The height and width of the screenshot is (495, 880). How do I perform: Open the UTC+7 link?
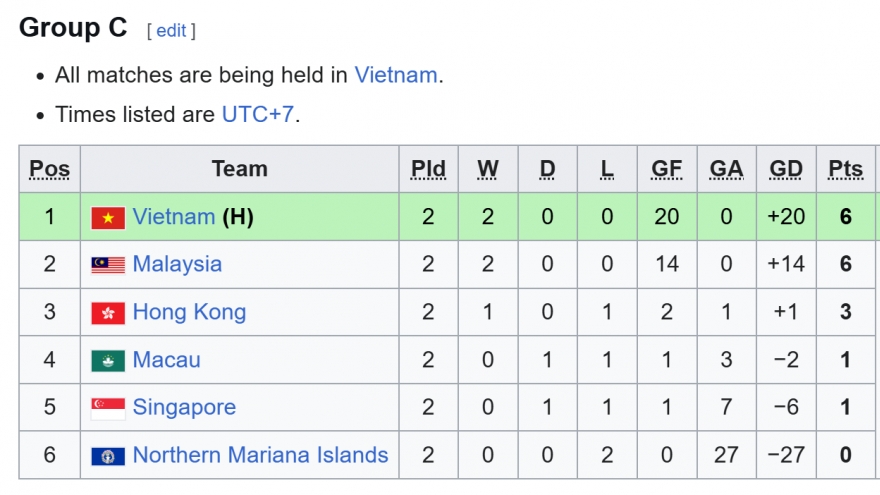[257, 114]
